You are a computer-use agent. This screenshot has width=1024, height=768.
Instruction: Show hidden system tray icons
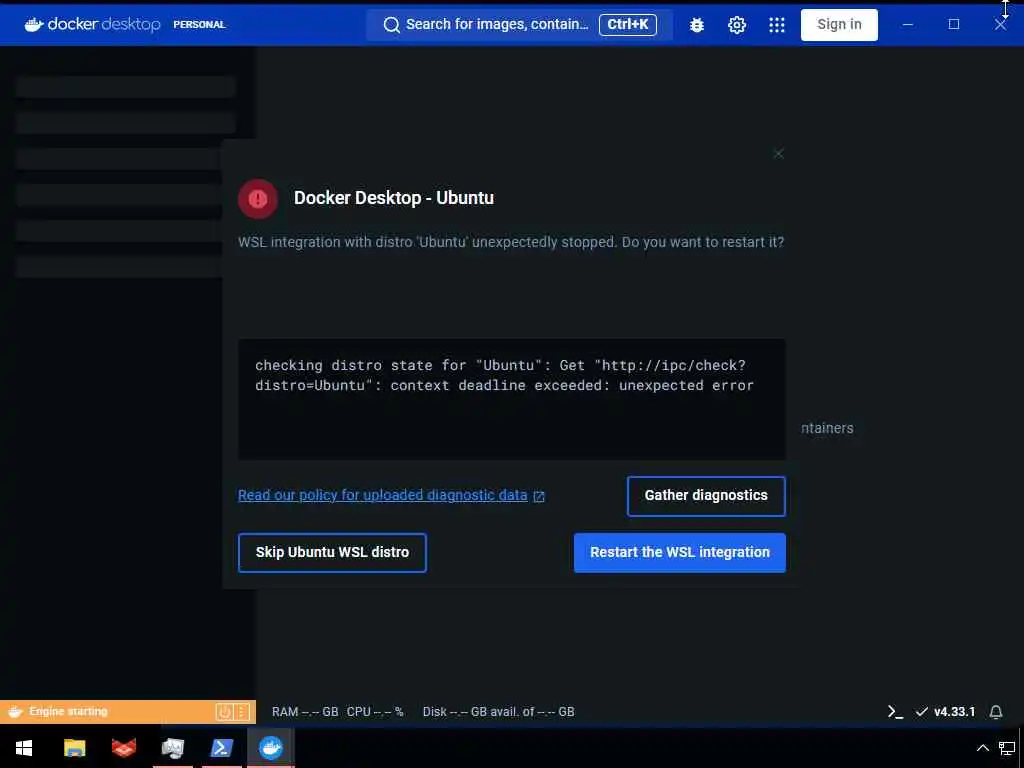(x=982, y=748)
